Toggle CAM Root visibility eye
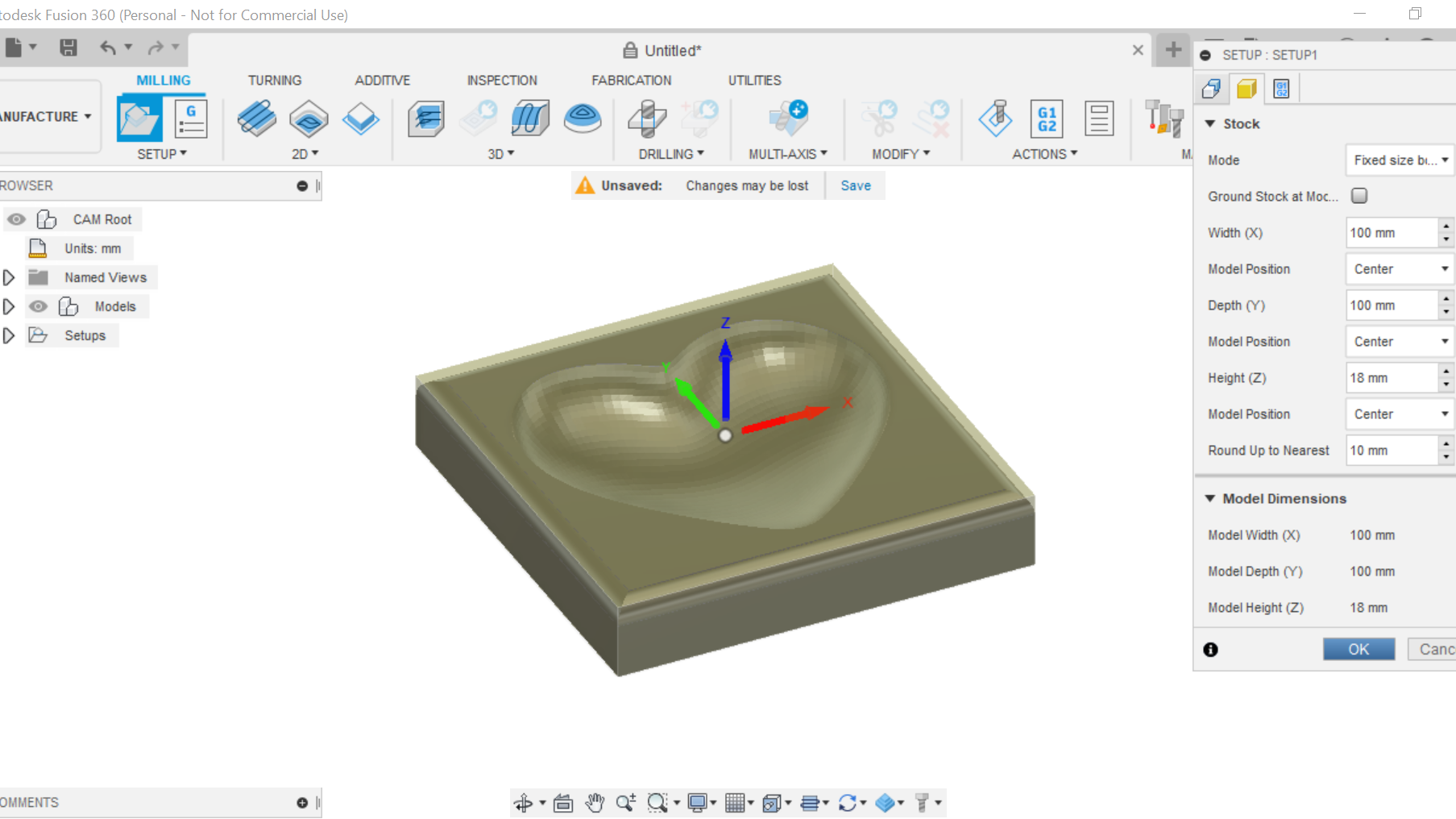Image resolution: width=1456 pixels, height=819 pixels. pyautogui.click(x=16, y=219)
